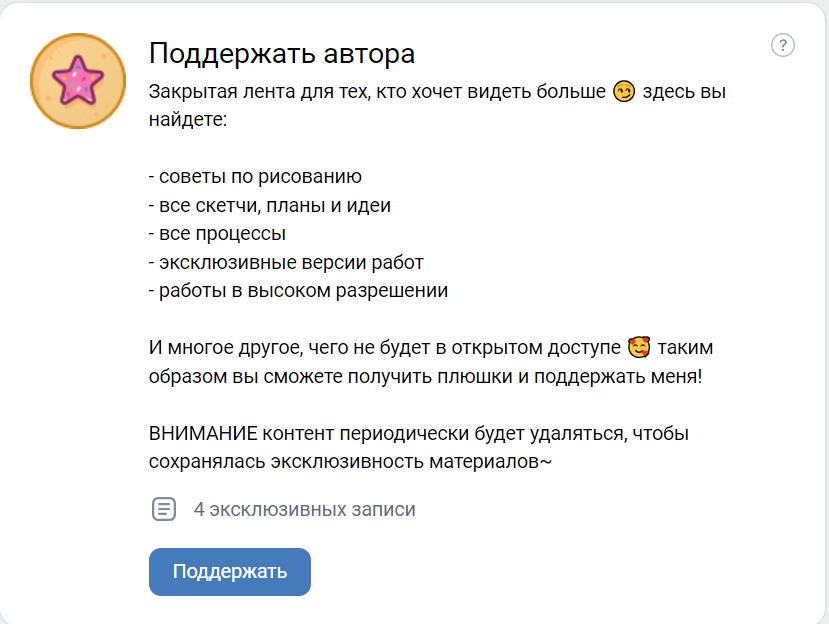Click the советы по рисованию list line
Viewport: 829px width, 624px height.
click(x=255, y=177)
